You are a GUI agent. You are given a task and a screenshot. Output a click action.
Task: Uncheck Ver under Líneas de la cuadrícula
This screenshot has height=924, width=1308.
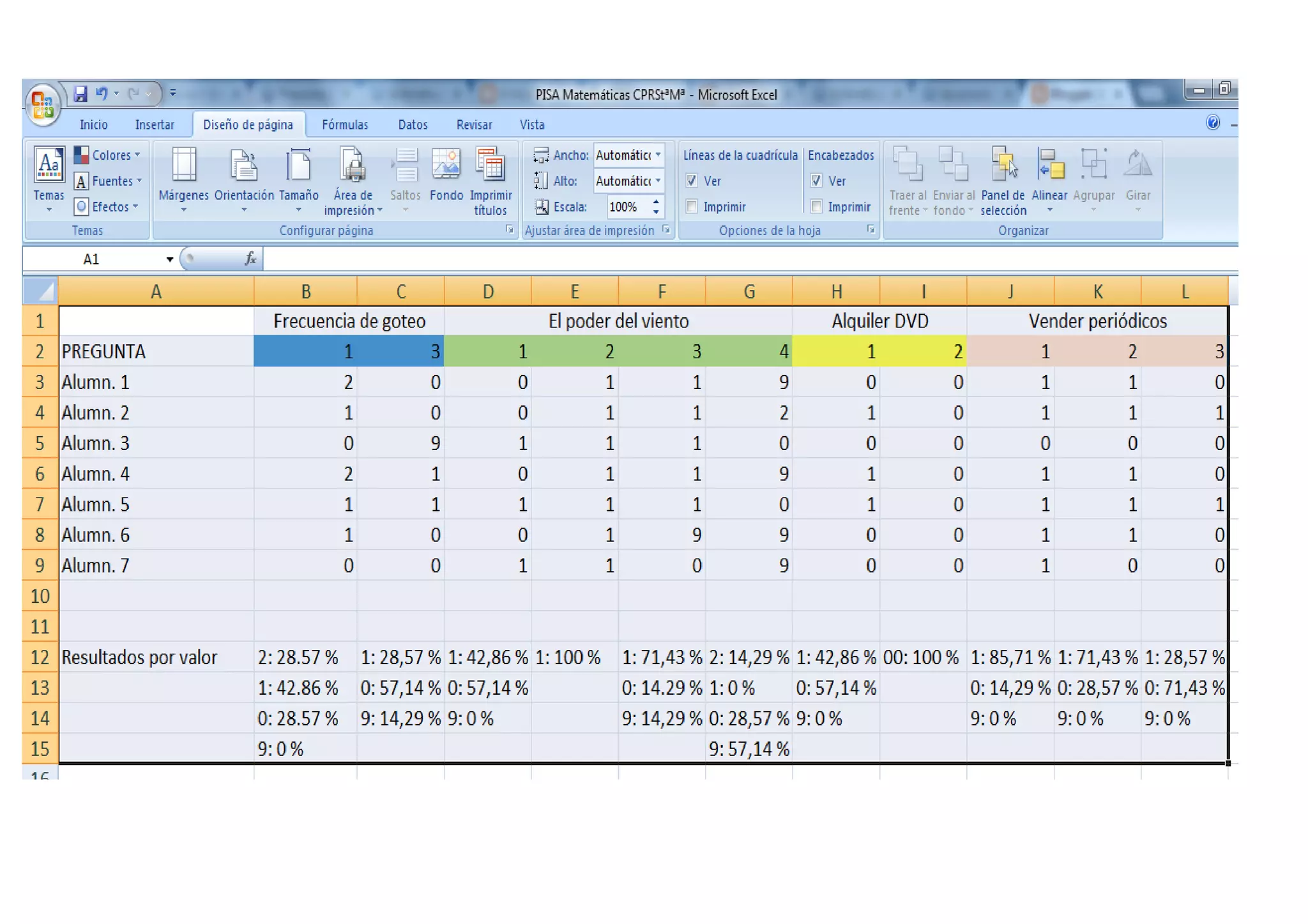coord(692,181)
